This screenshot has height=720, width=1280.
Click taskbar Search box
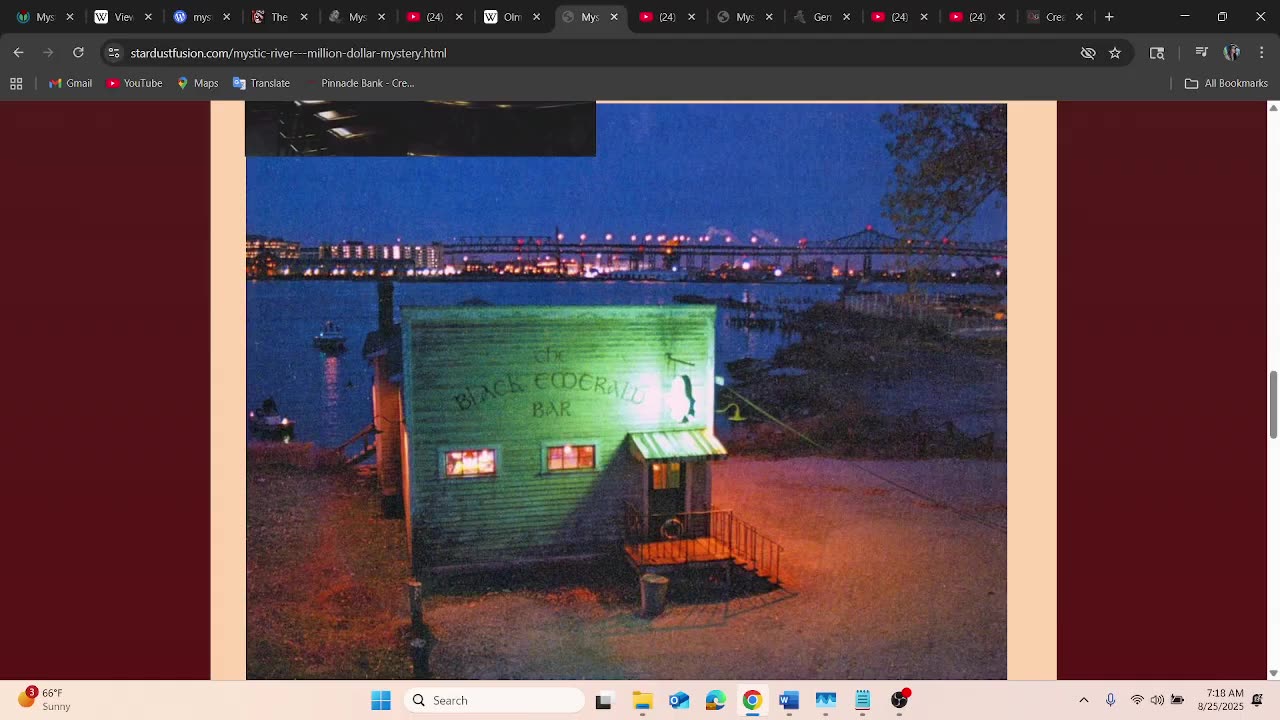(x=494, y=700)
